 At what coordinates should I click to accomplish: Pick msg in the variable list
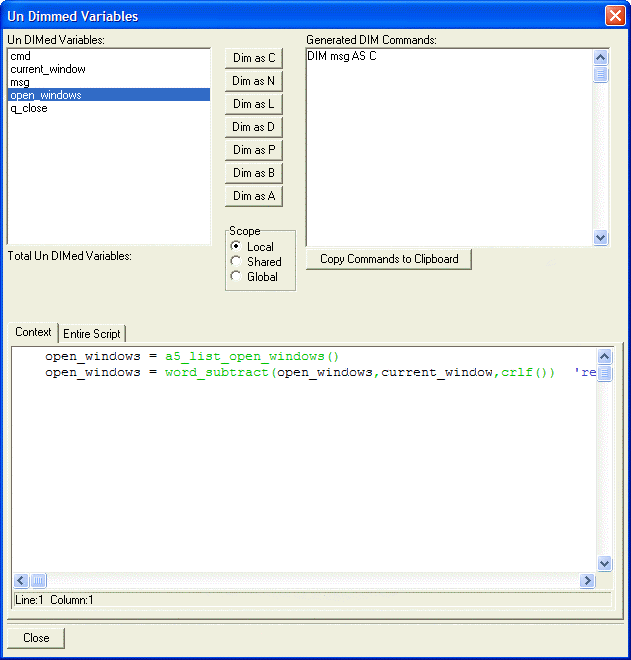(109, 82)
